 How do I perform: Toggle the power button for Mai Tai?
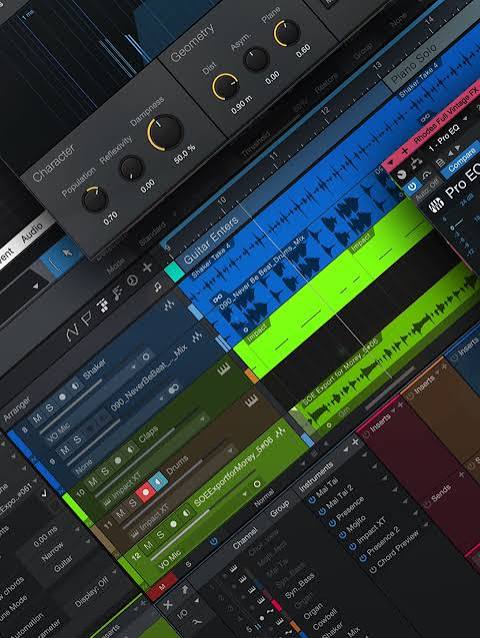pyautogui.click(x=312, y=500)
